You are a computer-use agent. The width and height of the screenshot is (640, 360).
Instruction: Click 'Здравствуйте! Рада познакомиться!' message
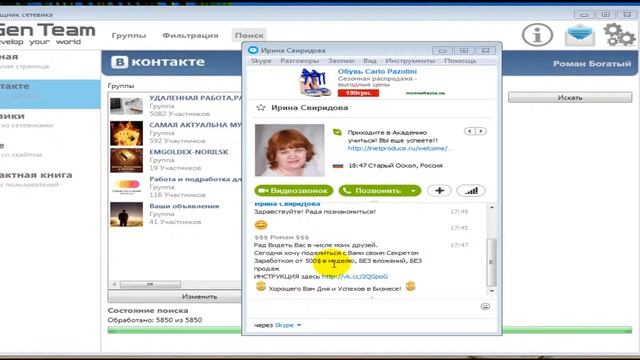click(315, 212)
